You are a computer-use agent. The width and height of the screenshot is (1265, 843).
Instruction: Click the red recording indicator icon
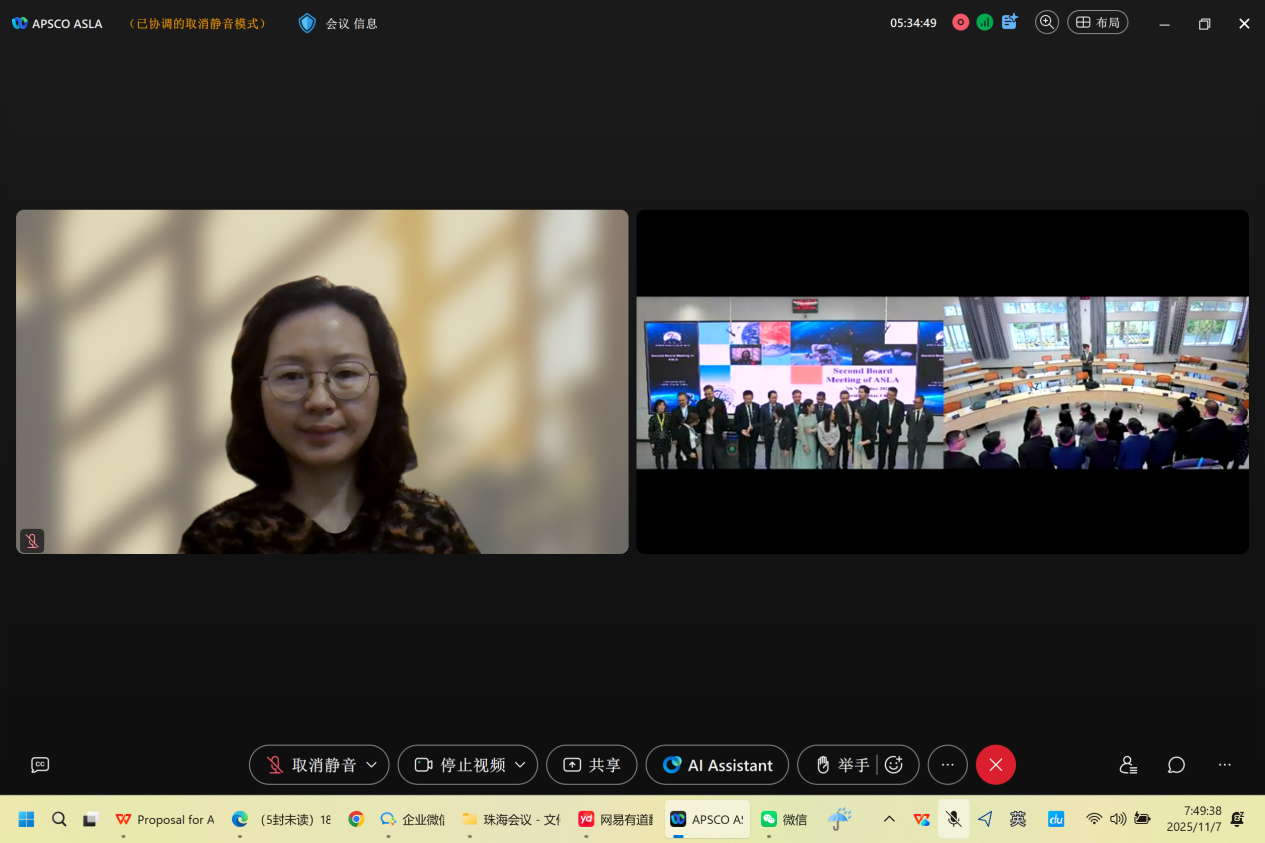(960, 22)
